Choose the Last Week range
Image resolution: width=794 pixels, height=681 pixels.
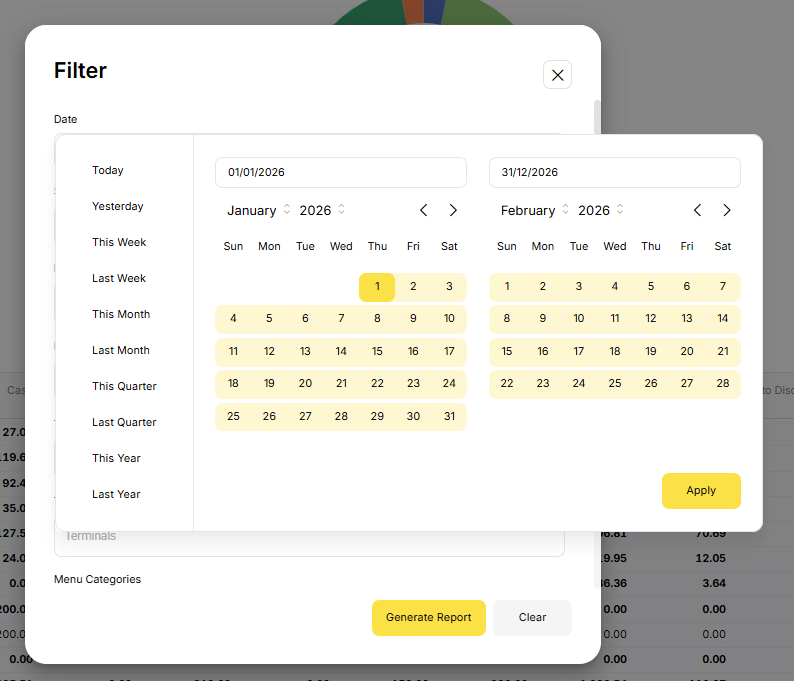[119, 278]
